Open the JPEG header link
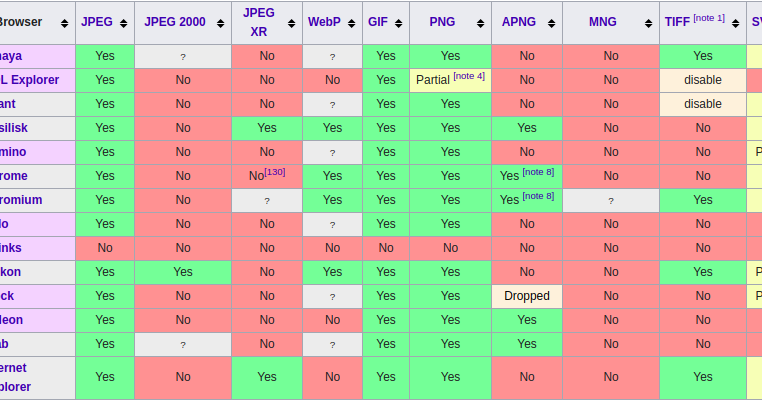The height and width of the screenshot is (400, 762). 97,22
